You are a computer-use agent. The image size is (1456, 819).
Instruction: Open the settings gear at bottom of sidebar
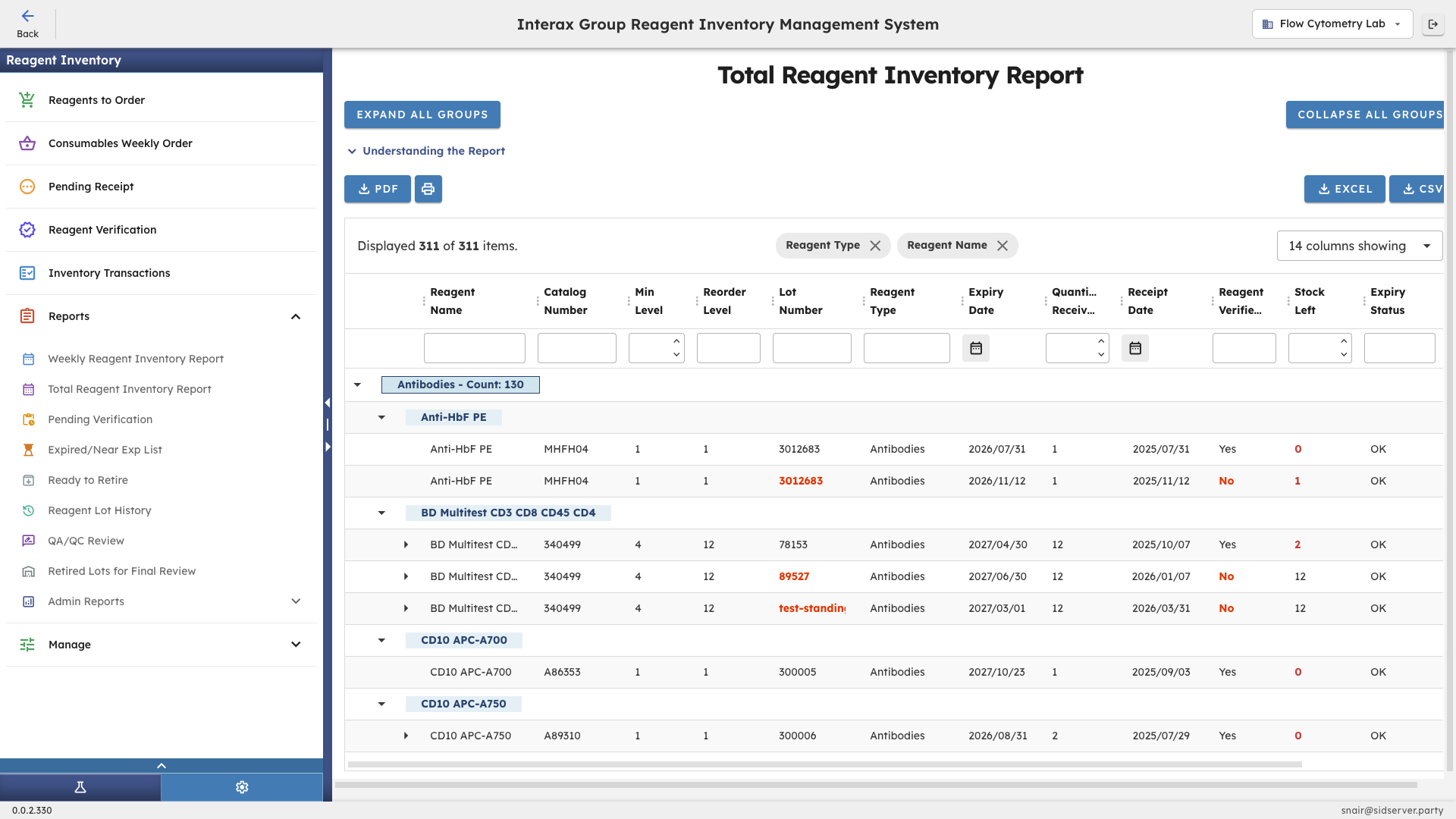241,786
